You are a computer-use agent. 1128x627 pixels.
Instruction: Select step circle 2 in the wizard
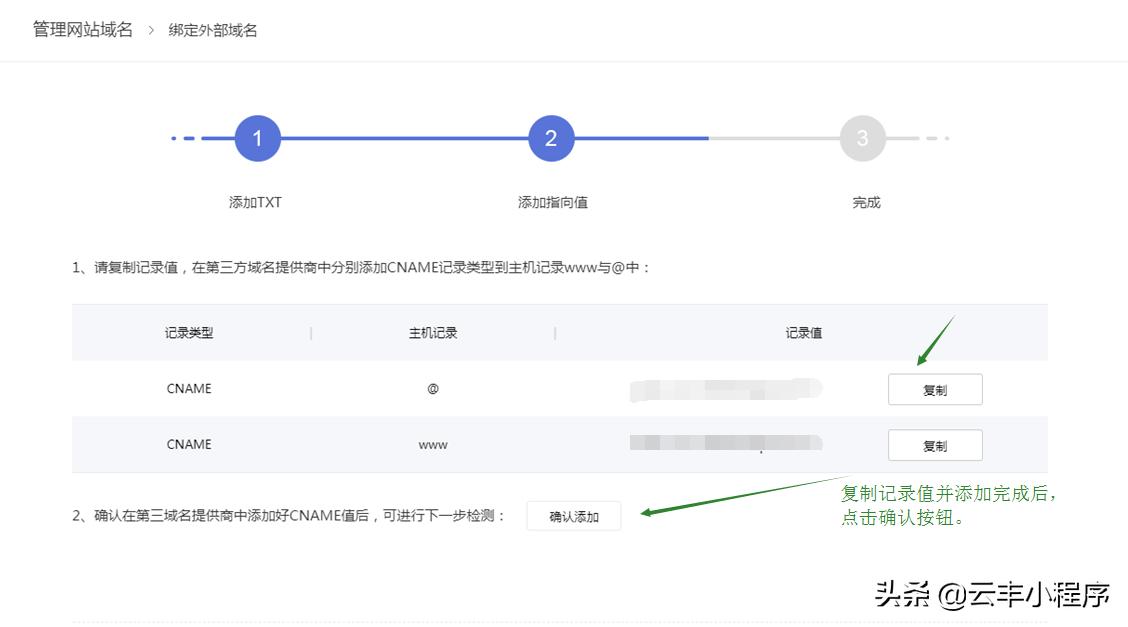pos(550,138)
